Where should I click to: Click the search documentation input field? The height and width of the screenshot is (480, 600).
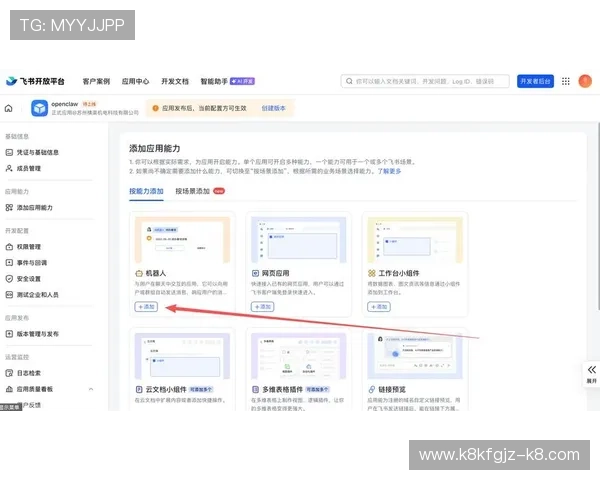[425, 81]
